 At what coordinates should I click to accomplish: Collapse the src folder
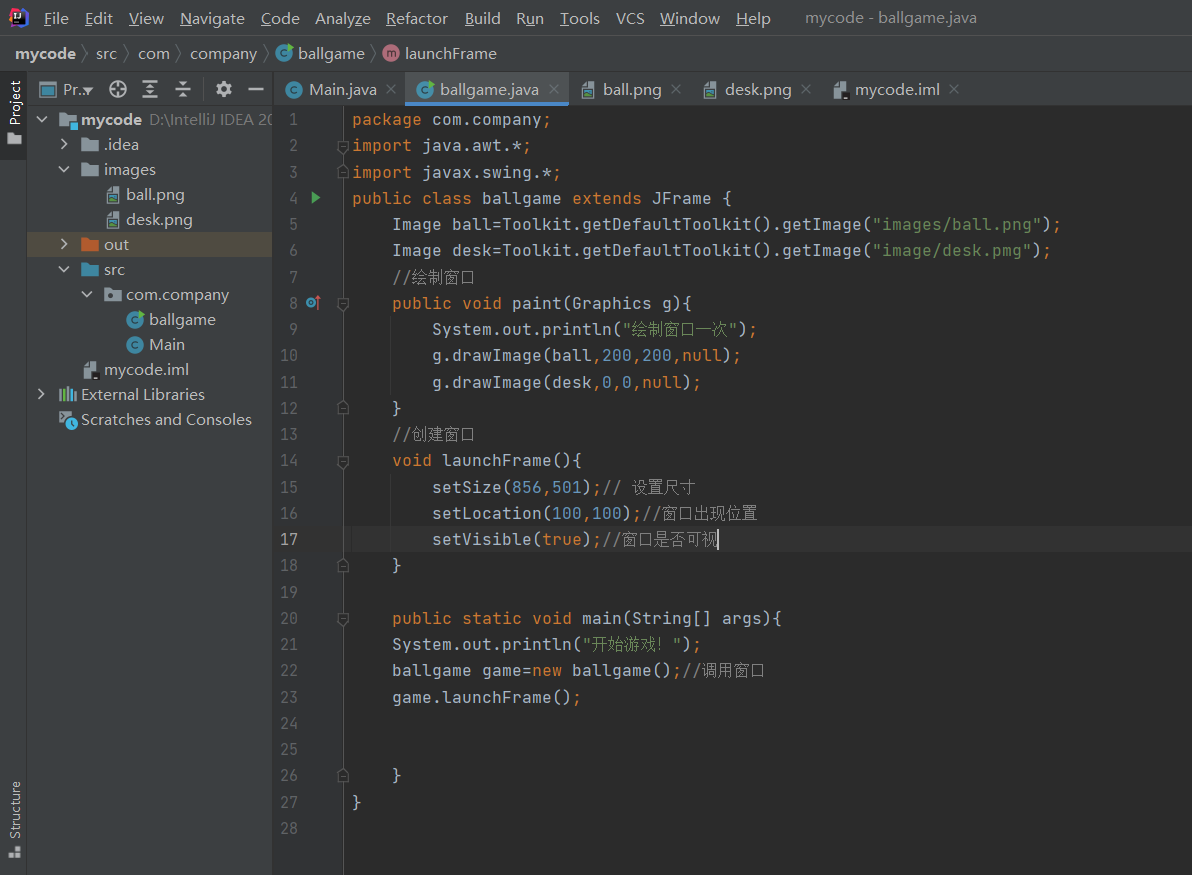65,269
